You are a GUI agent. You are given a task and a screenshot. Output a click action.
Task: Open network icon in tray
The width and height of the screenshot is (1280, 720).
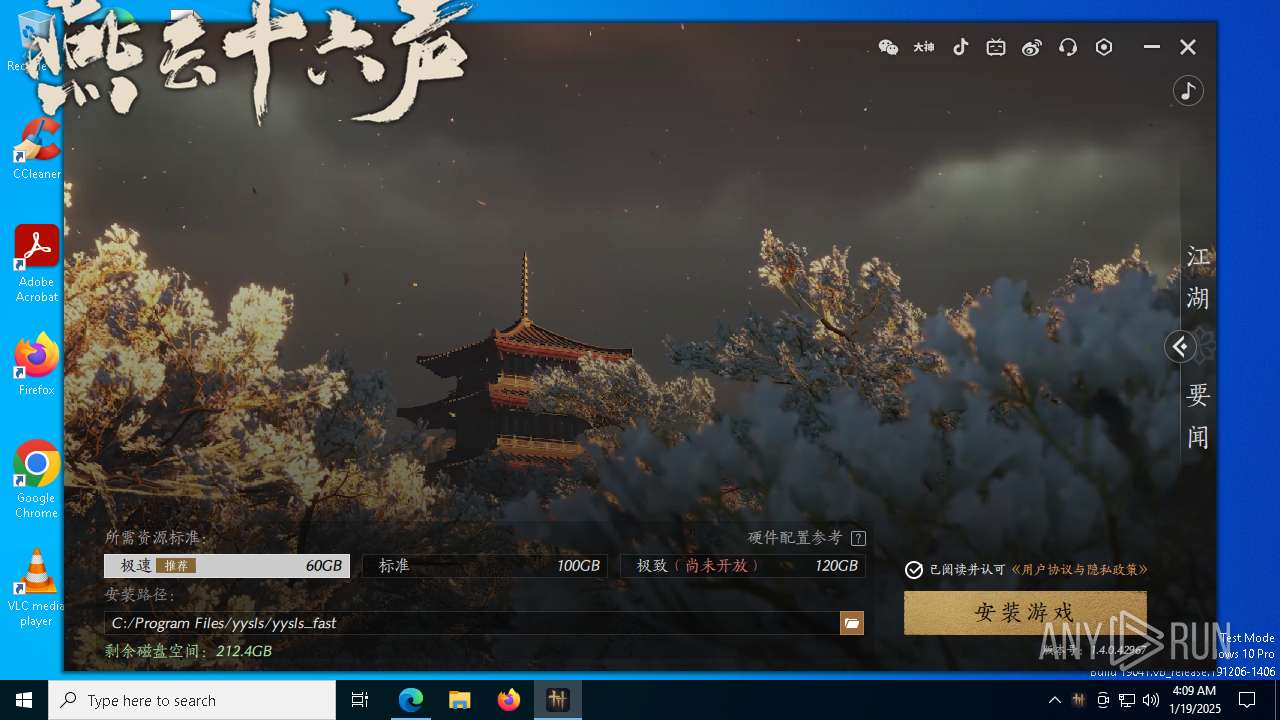1127,700
